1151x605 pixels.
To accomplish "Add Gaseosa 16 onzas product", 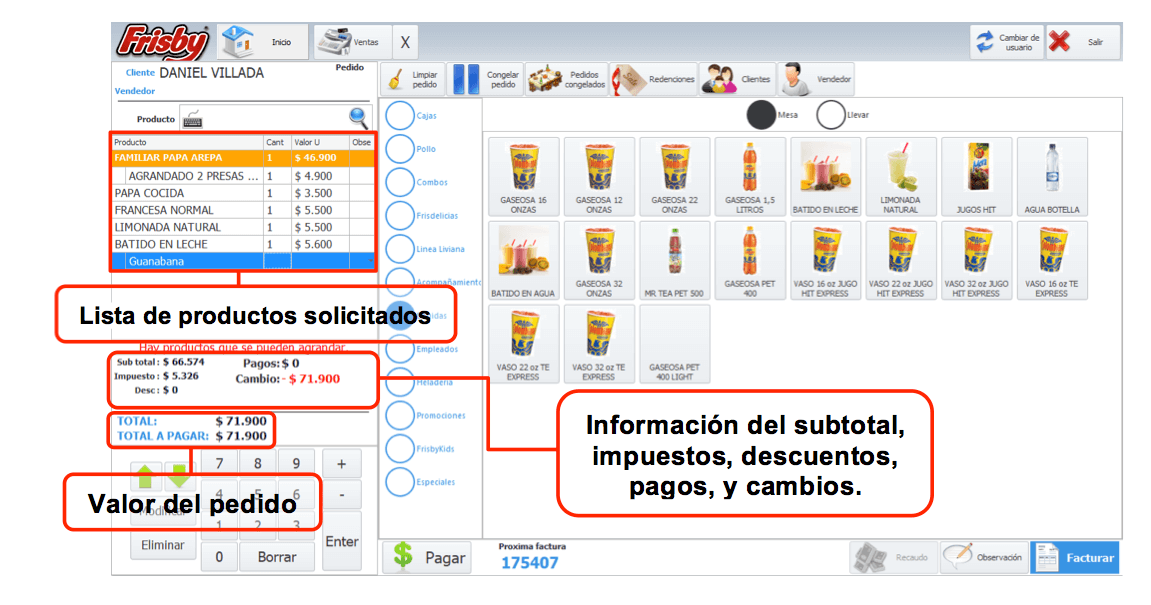I will click(x=523, y=177).
